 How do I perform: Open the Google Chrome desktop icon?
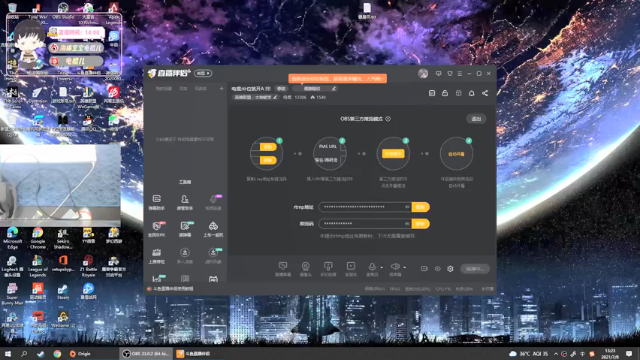[x=38, y=238]
